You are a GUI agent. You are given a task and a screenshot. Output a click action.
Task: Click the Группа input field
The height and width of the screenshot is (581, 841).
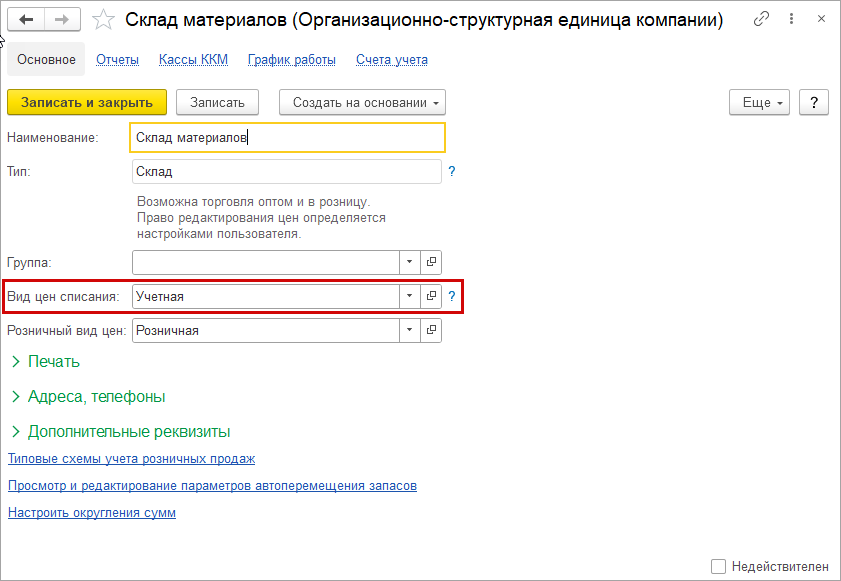(x=266, y=262)
